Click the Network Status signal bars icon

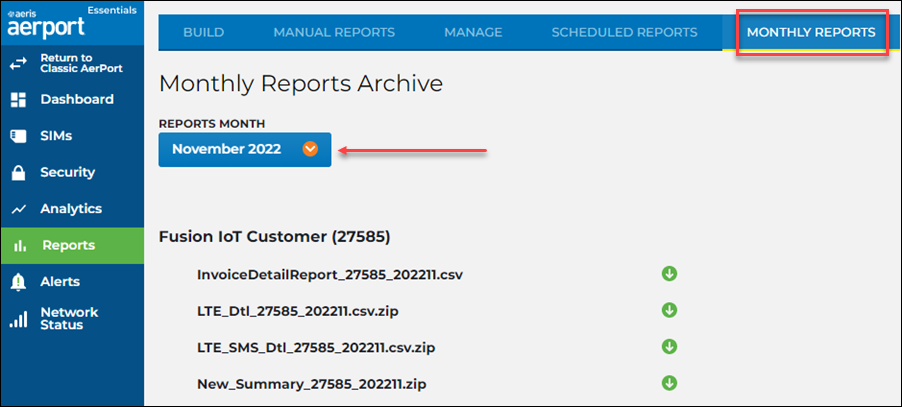[18, 320]
